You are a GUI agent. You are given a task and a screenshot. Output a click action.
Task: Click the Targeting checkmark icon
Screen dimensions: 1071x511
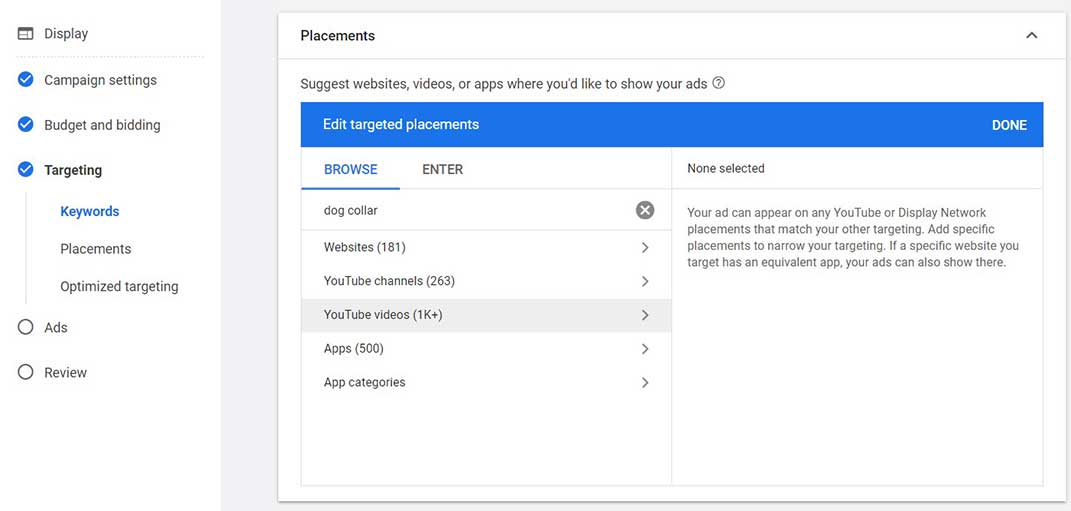coord(25,169)
